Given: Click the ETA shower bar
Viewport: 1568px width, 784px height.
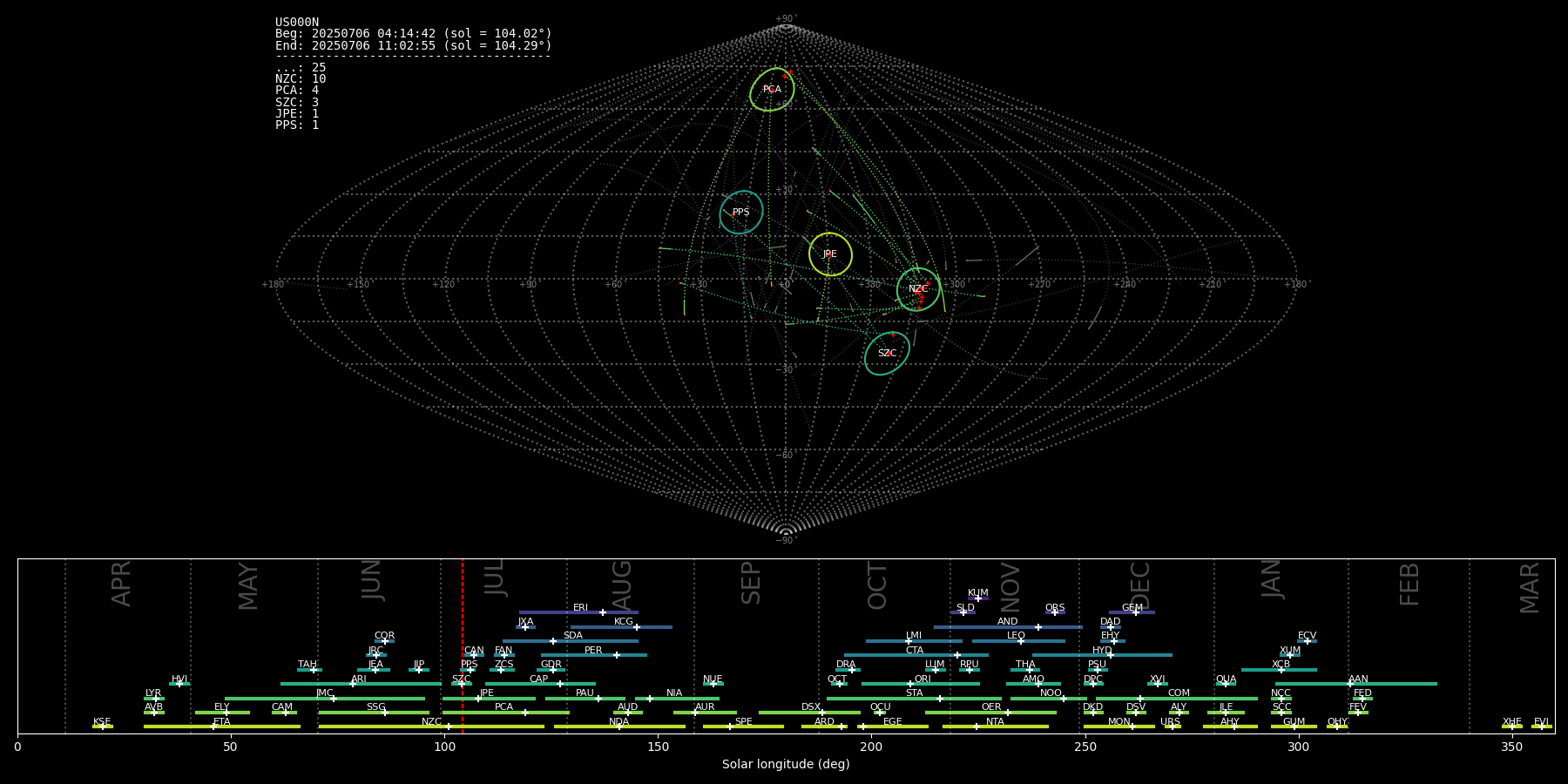Looking at the screenshot, I should (222, 727).
